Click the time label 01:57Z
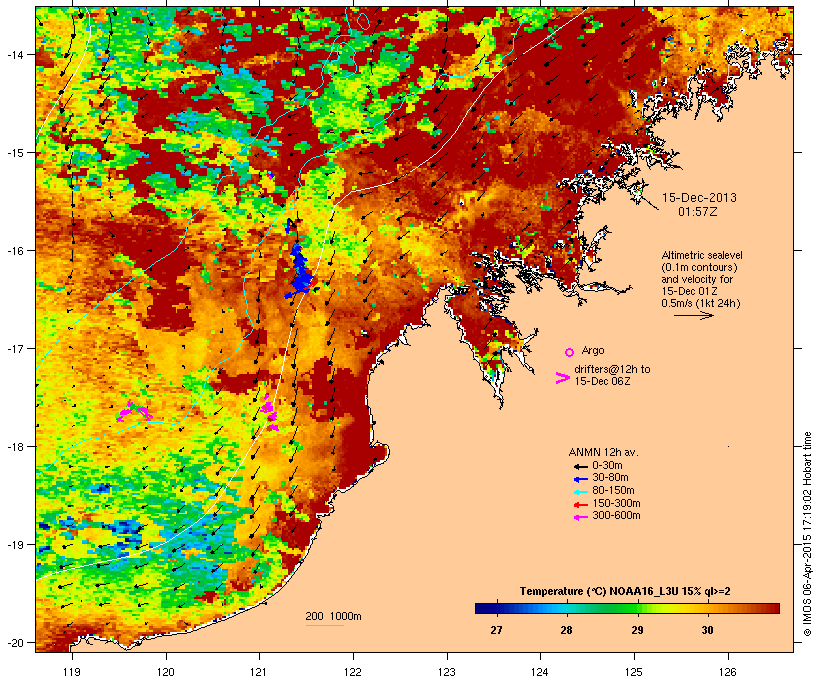The width and height of the screenshot is (820, 680). pos(698,212)
